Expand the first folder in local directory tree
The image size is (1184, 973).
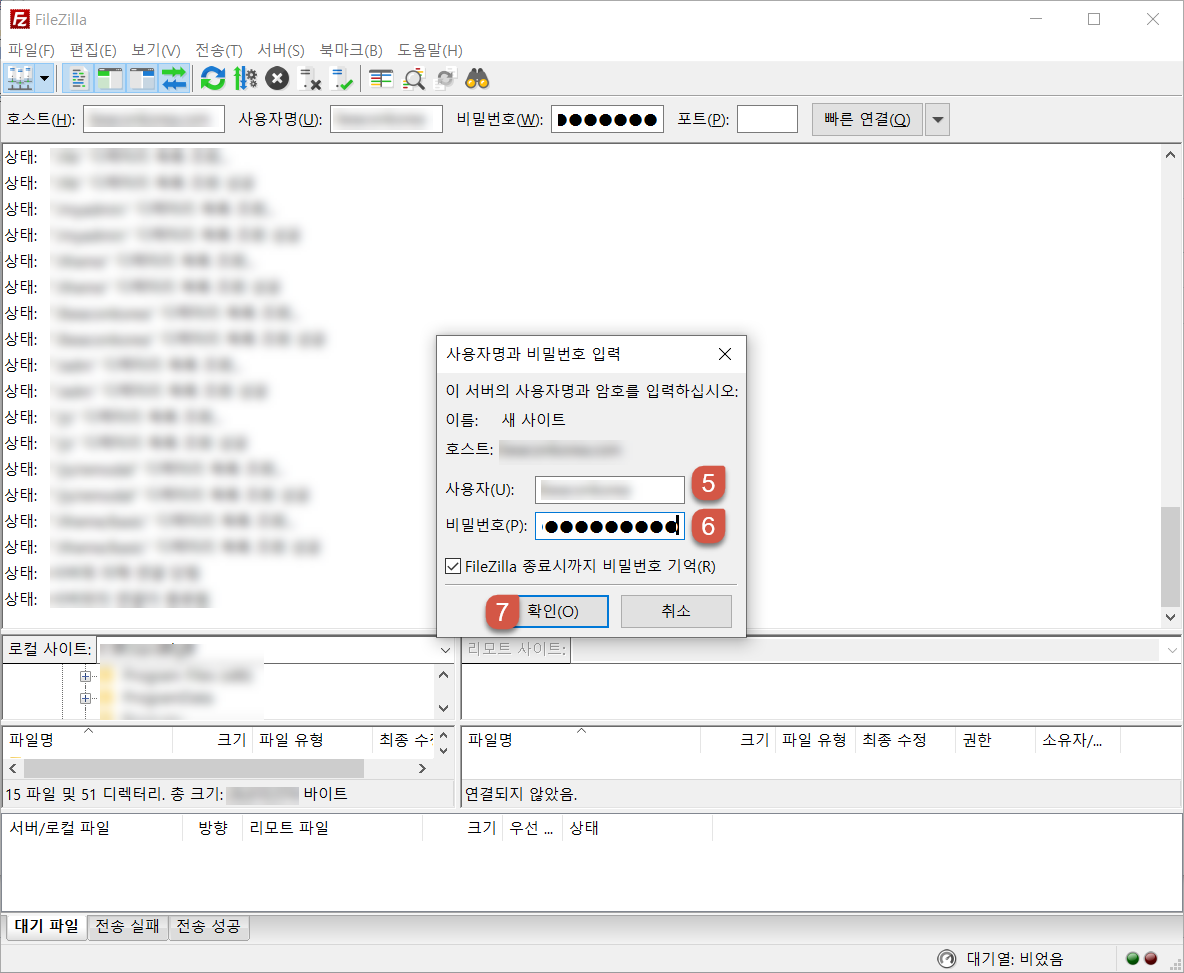[85, 674]
